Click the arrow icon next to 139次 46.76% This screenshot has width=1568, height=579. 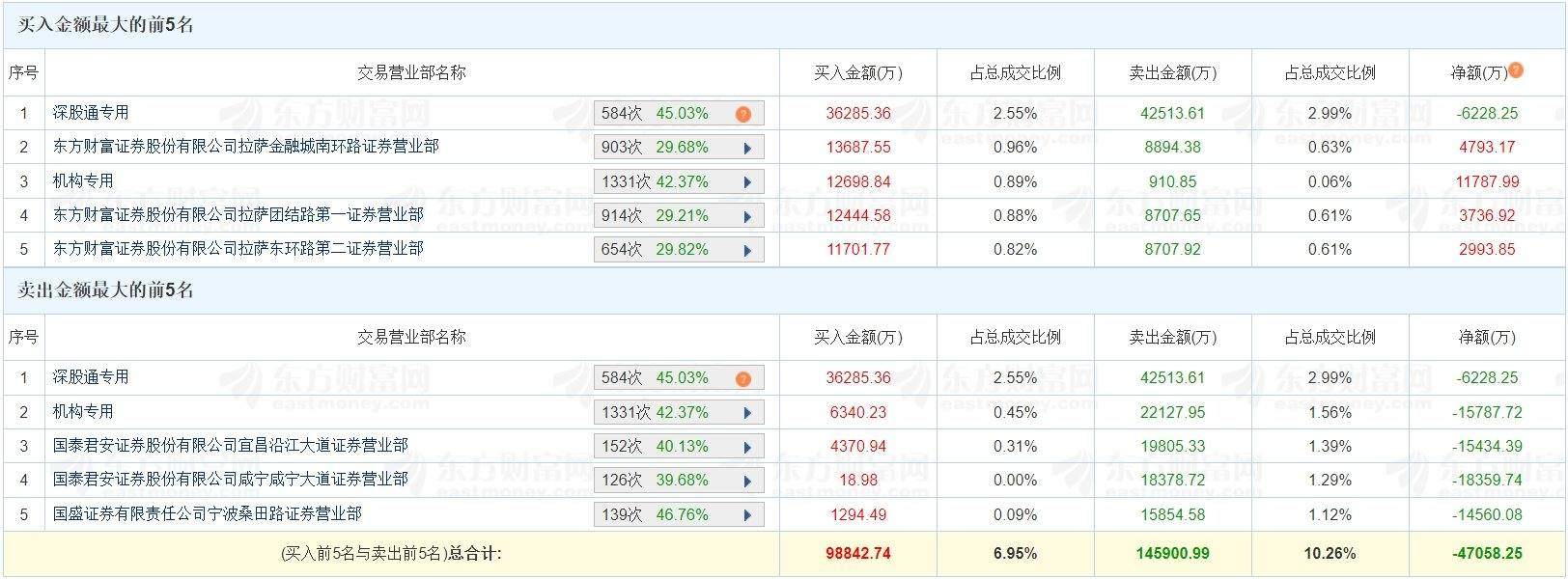click(x=747, y=514)
